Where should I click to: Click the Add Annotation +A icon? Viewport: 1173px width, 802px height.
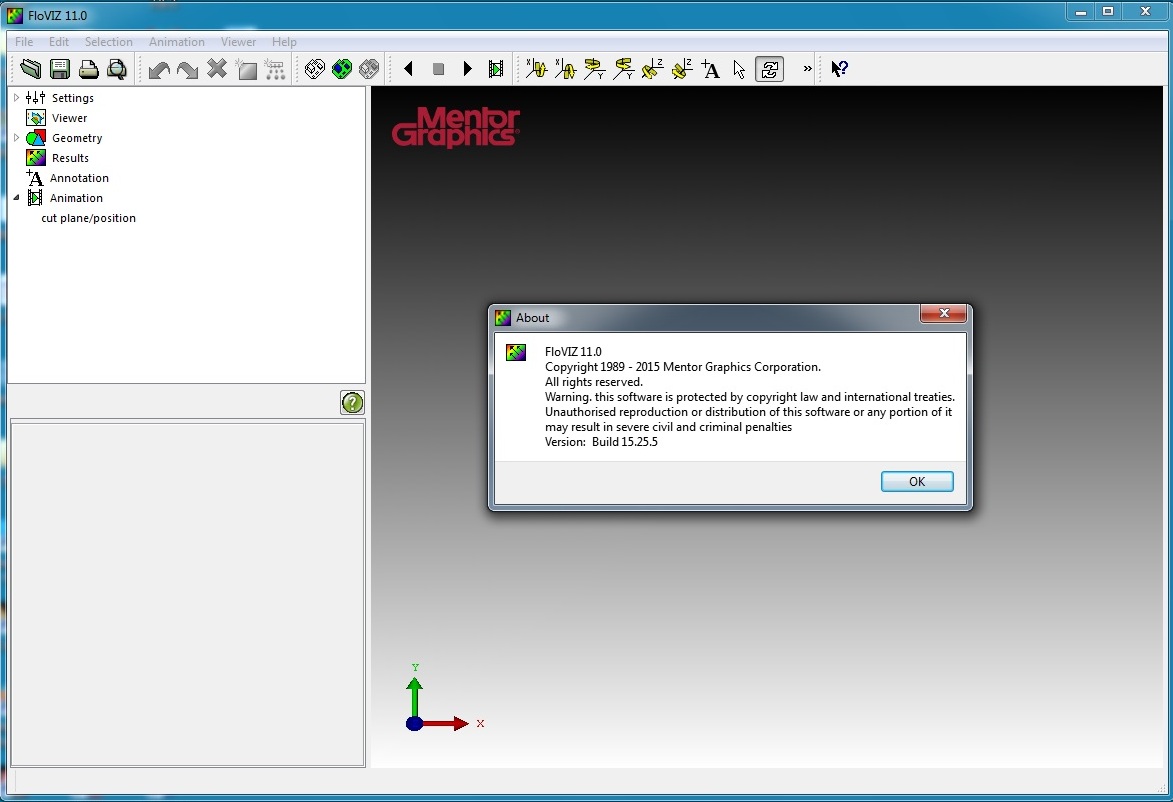[x=711, y=70]
